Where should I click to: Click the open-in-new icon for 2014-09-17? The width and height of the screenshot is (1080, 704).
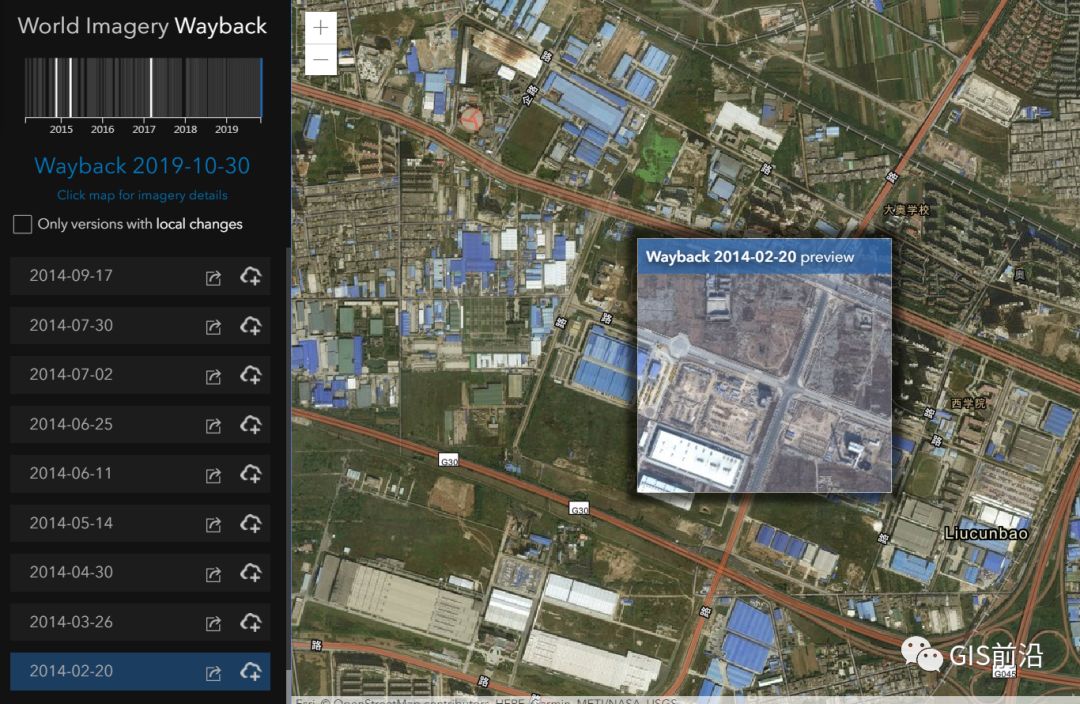point(213,276)
